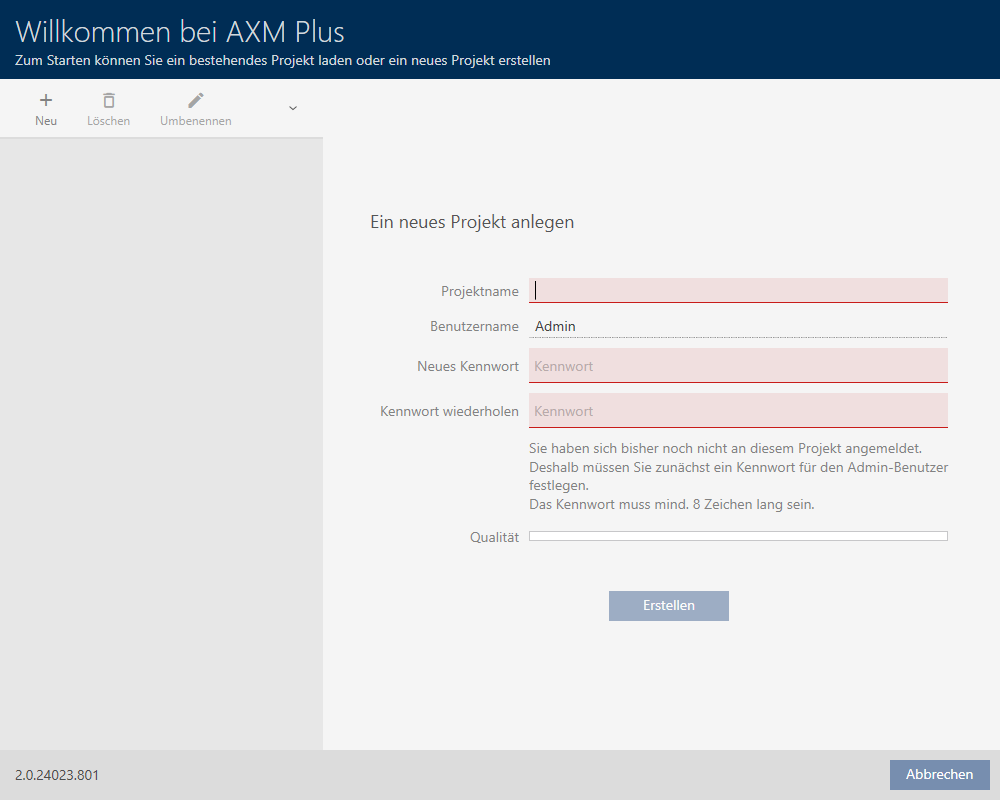Focus the Projektname input field
This screenshot has height=800, width=1000.
pos(738,290)
